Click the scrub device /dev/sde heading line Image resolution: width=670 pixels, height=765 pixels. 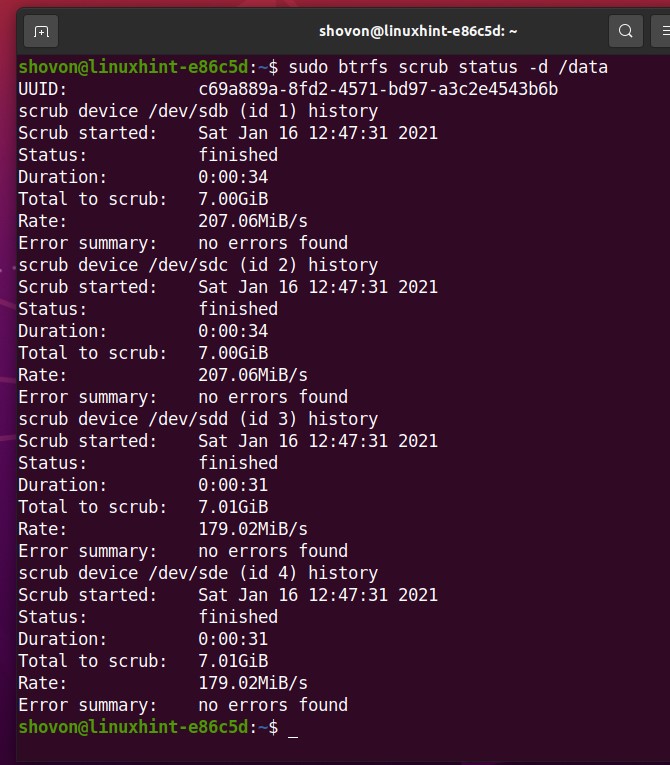click(x=198, y=573)
